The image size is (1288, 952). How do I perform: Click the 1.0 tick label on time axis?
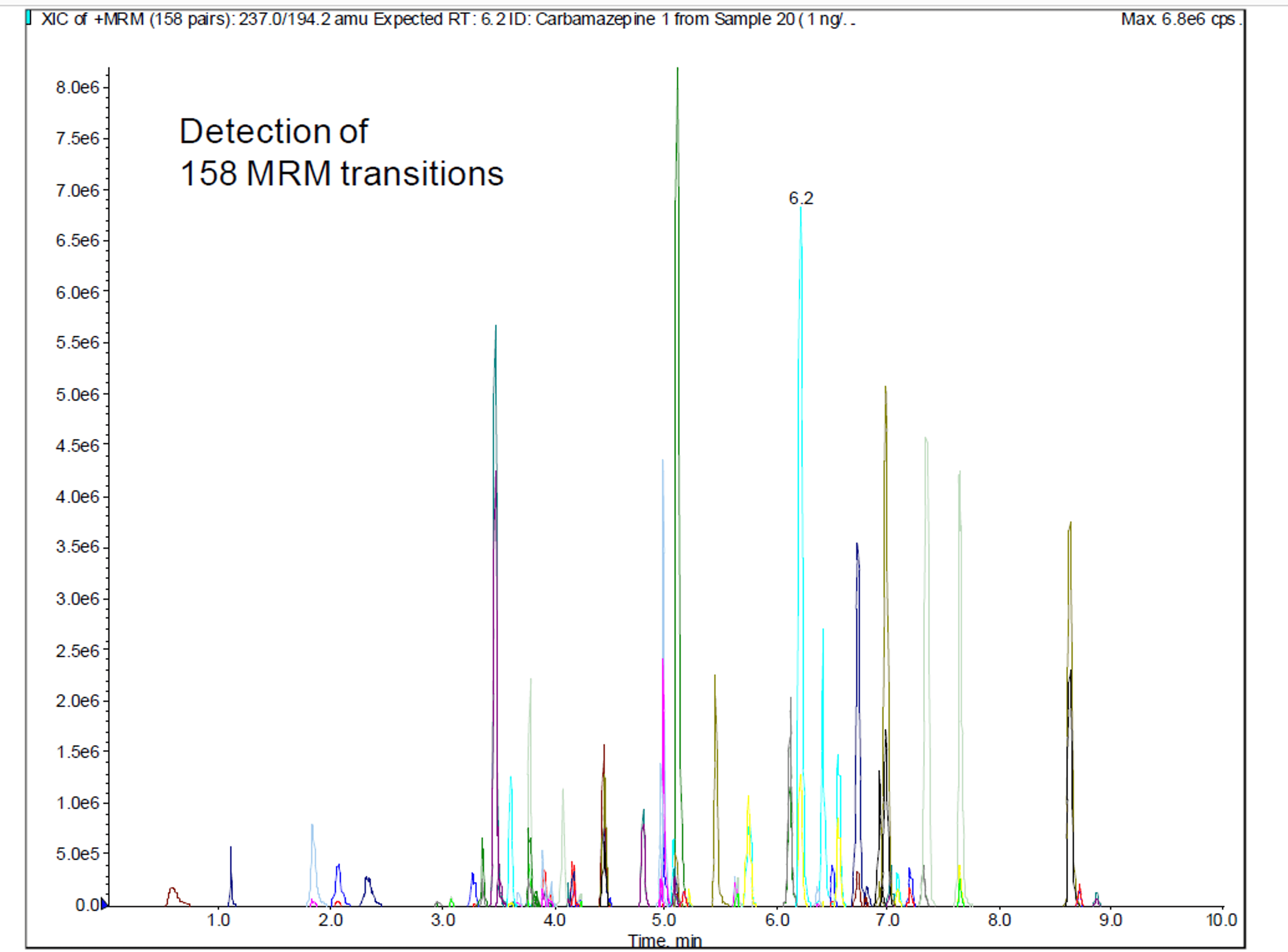(x=218, y=920)
